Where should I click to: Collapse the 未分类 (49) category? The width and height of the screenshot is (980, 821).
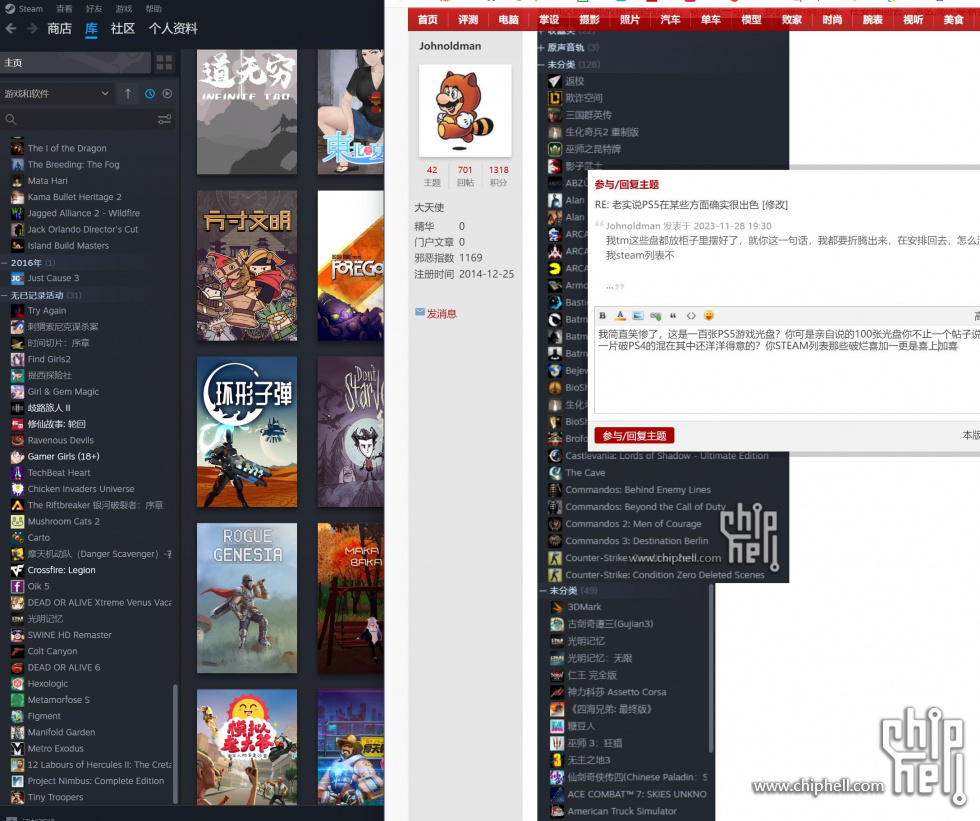coord(543,590)
